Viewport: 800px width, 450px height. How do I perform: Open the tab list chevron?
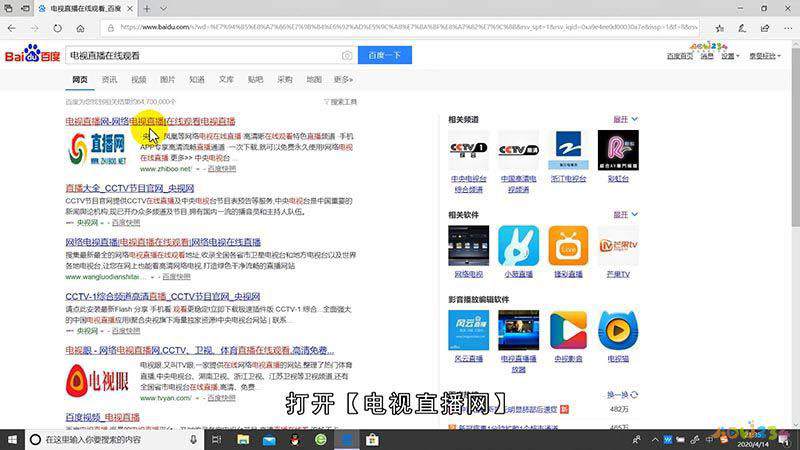[x=163, y=9]
